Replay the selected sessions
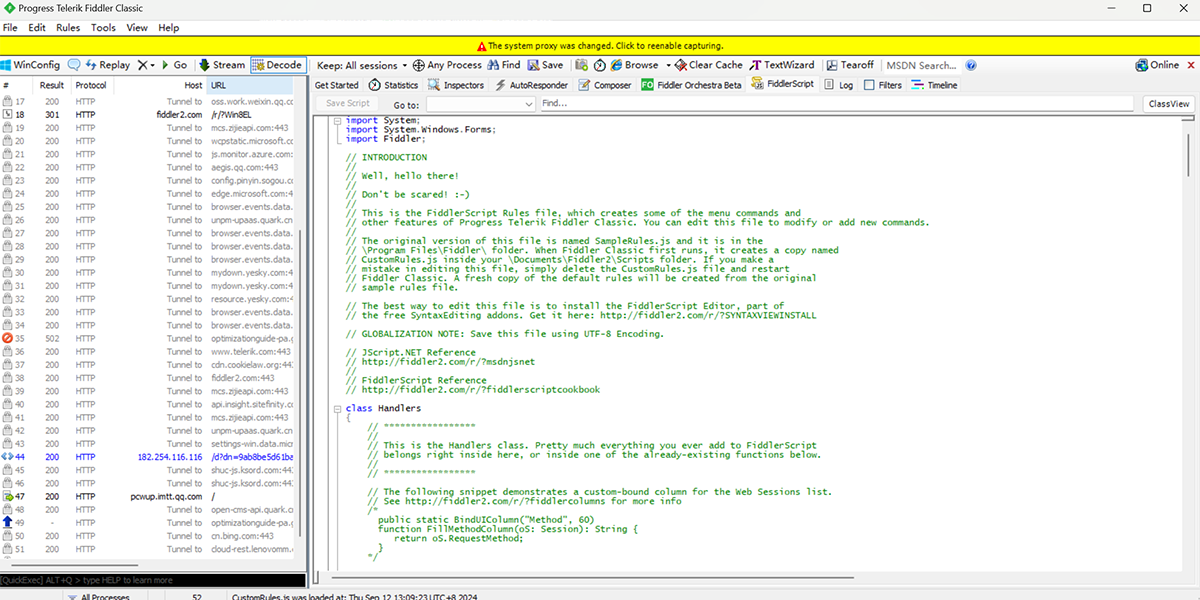Image resolution: width=1200 pixels, height=600 pixels. pos(107,65)
